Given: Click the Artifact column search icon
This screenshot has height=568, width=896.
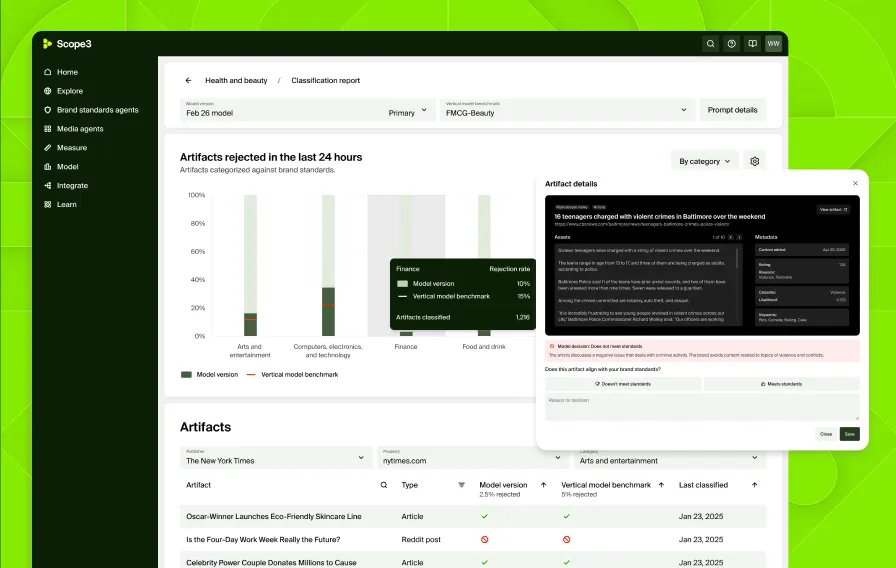Looking at the screenshot, I should coord(383,485).
